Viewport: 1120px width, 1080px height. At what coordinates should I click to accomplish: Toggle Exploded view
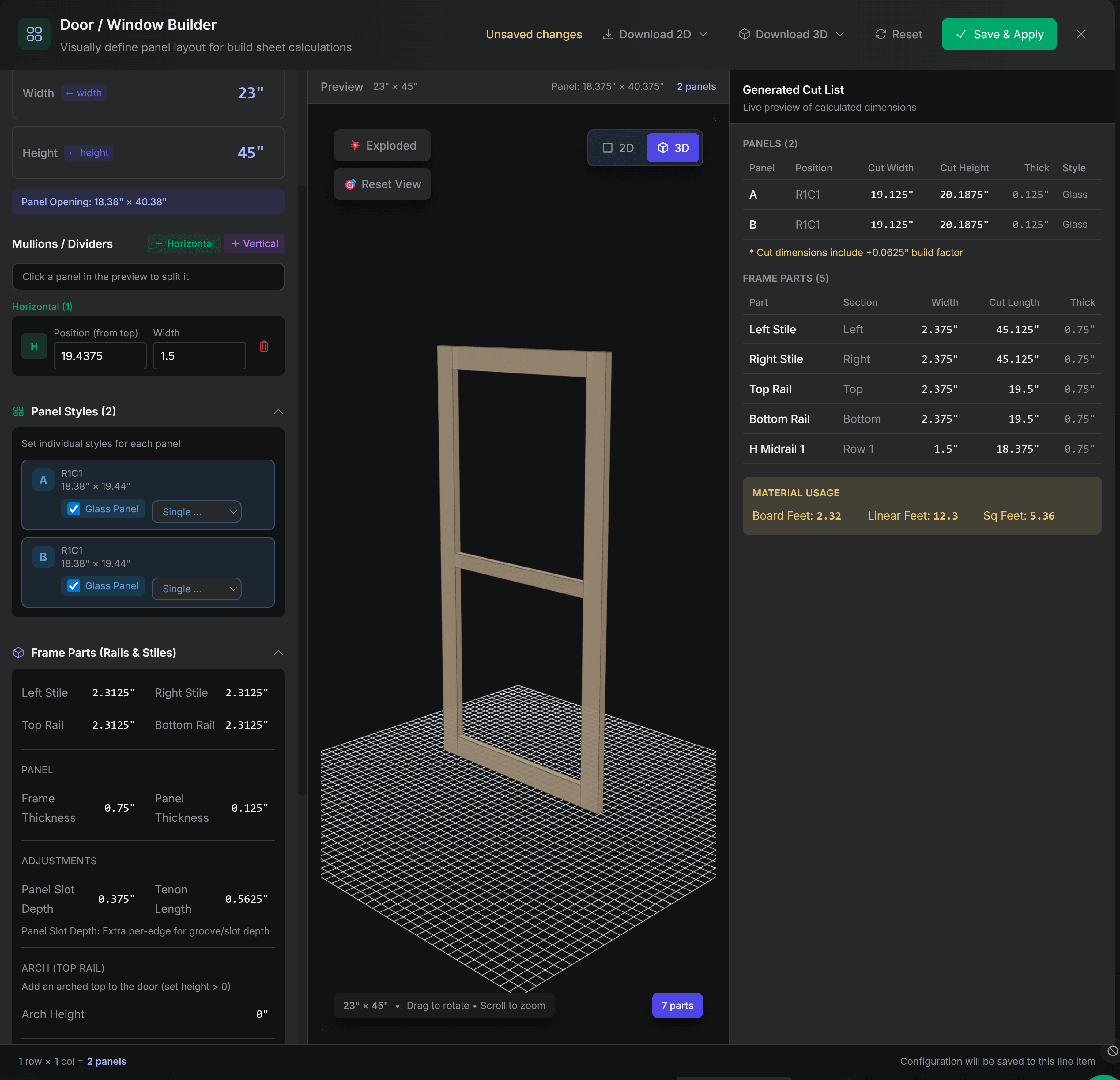[382, 146]
